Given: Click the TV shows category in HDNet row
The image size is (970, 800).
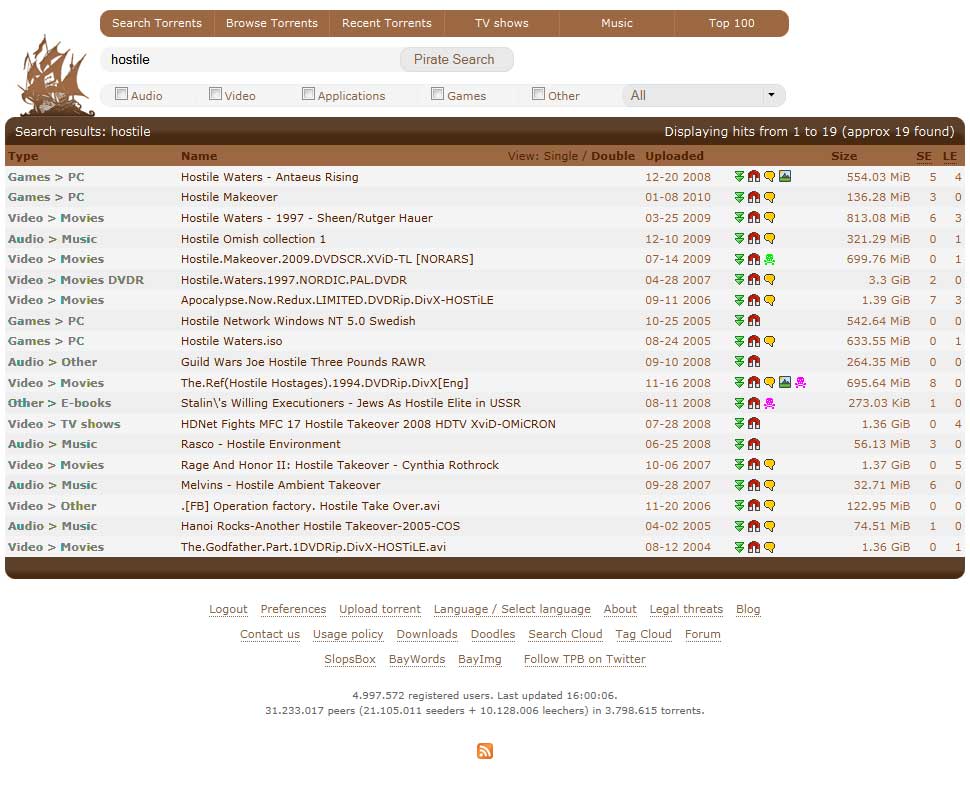Looking at the screenshot, I should click(90, 424).
